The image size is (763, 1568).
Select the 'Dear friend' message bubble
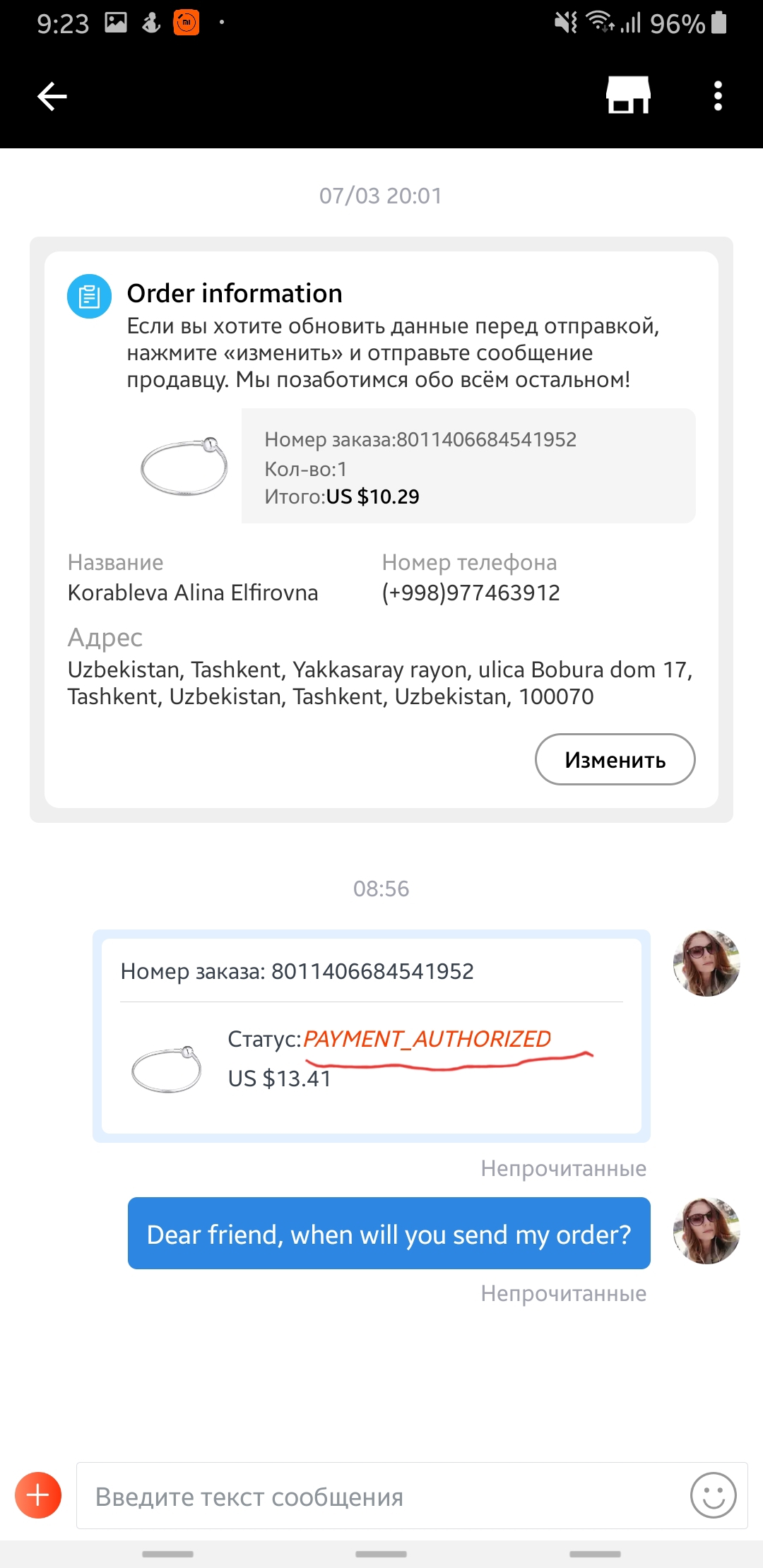tap(389, 1234)
